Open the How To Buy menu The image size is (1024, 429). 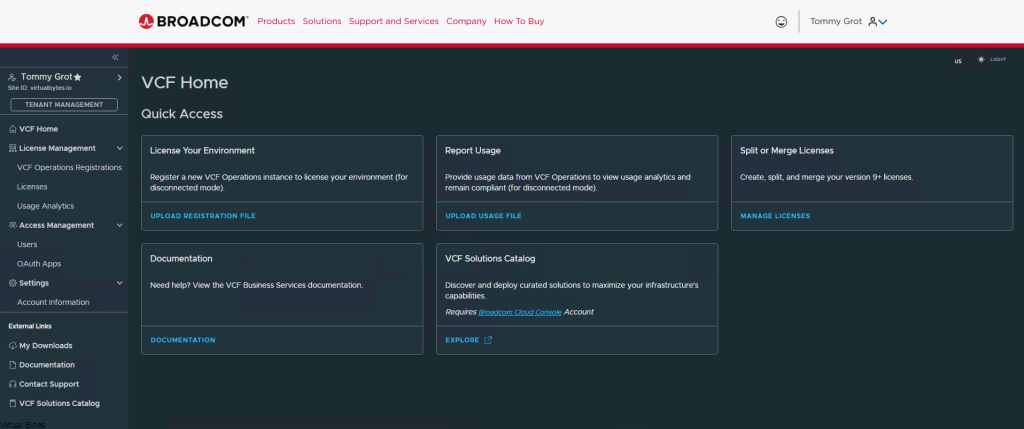(519, 22)
